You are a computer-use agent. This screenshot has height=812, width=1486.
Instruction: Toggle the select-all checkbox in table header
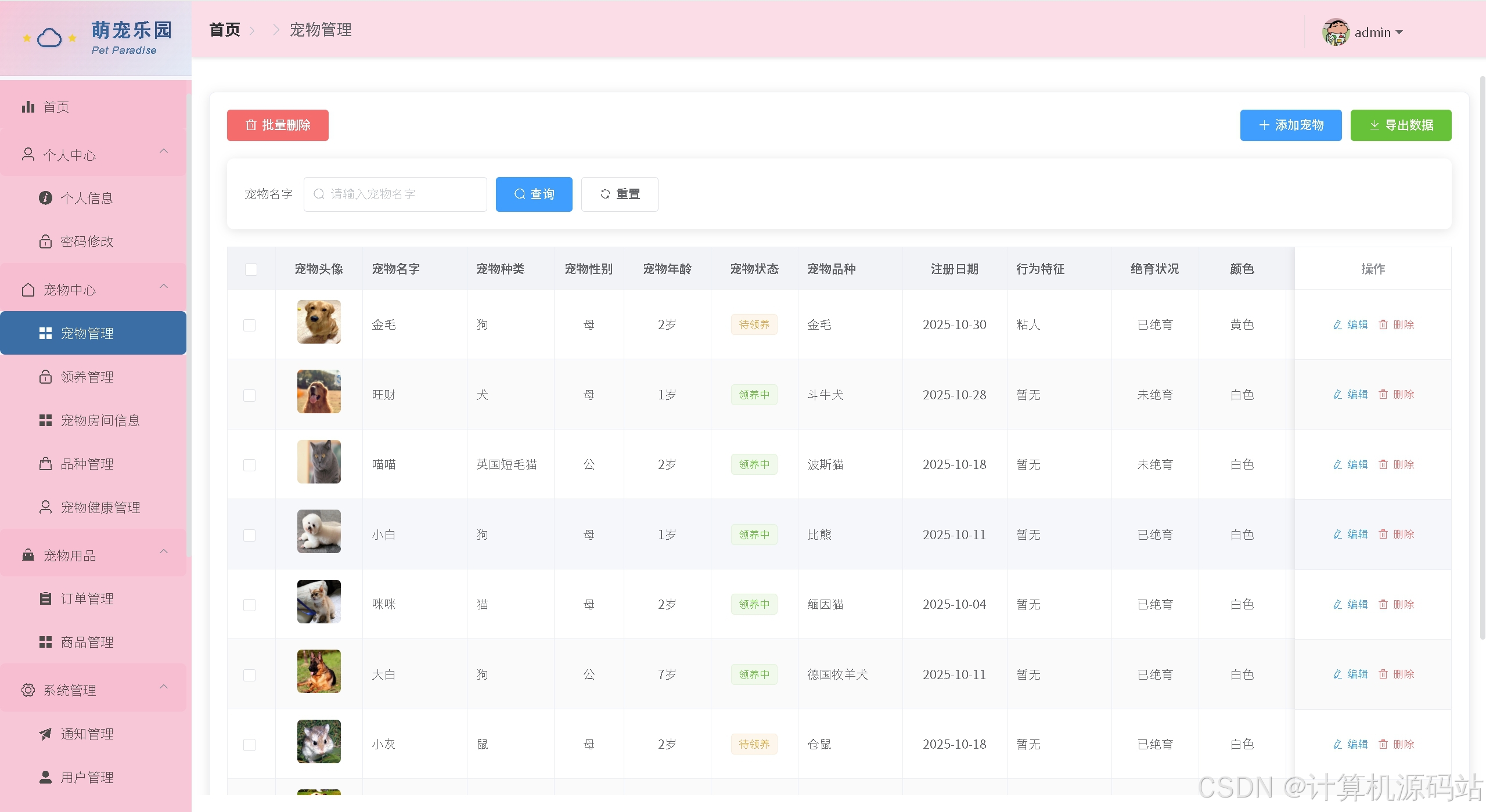(251, 269)
